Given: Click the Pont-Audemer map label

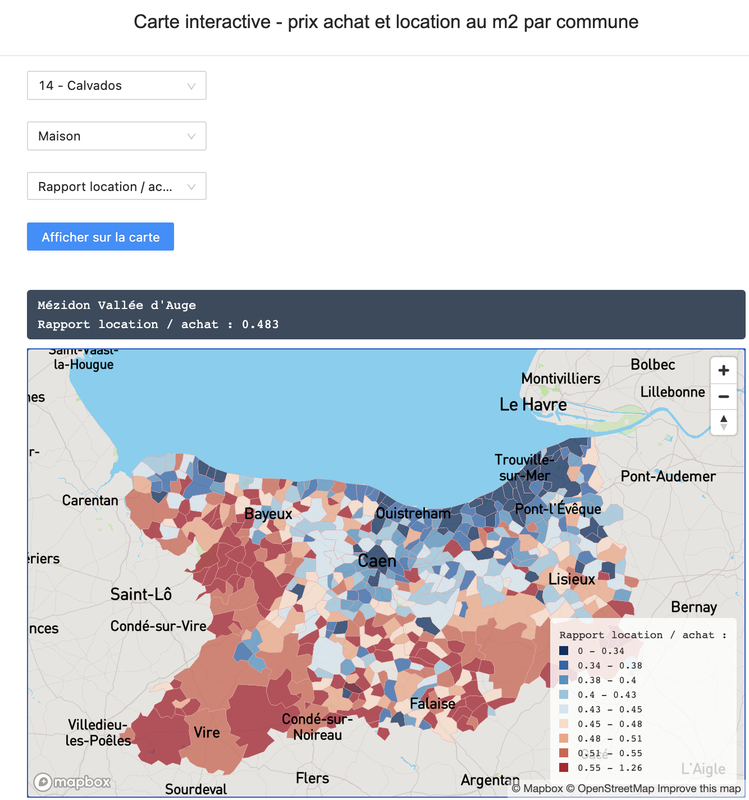Looking at the screenshot, I should click(x=668, y=476).
